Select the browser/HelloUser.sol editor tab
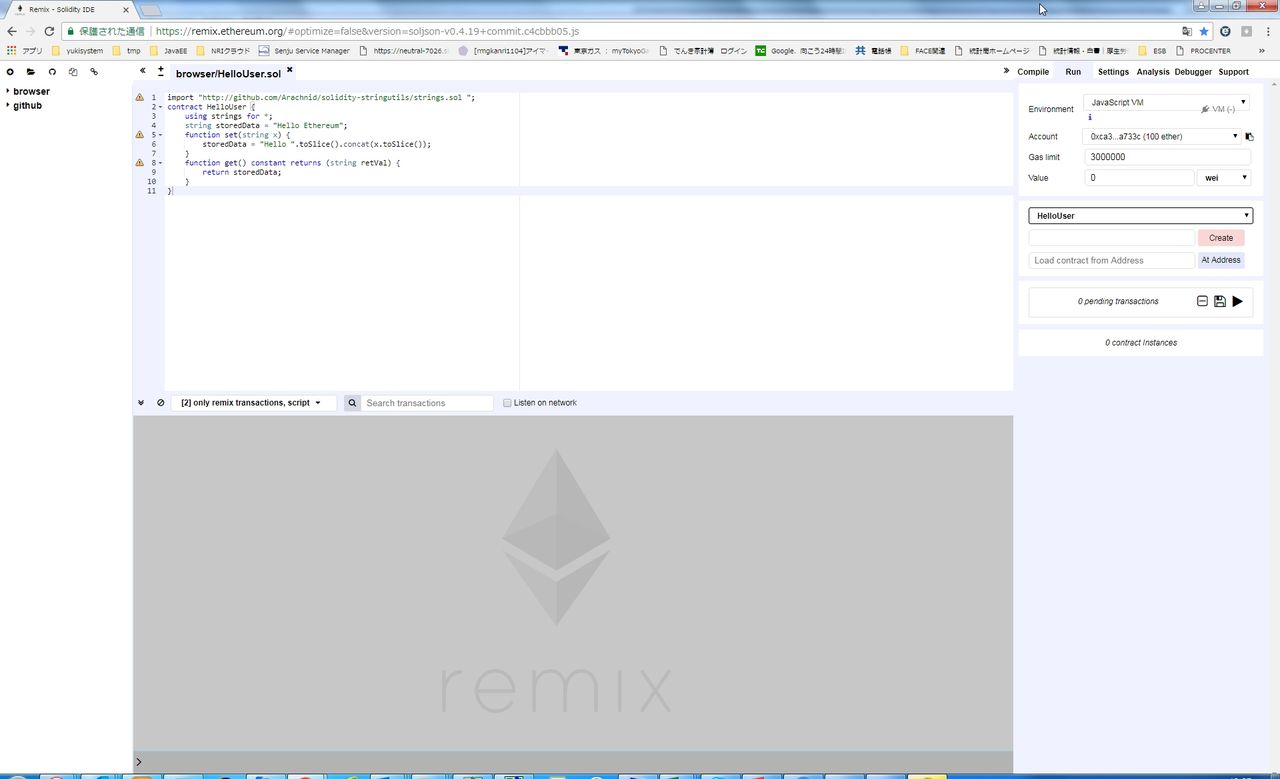 228,74
